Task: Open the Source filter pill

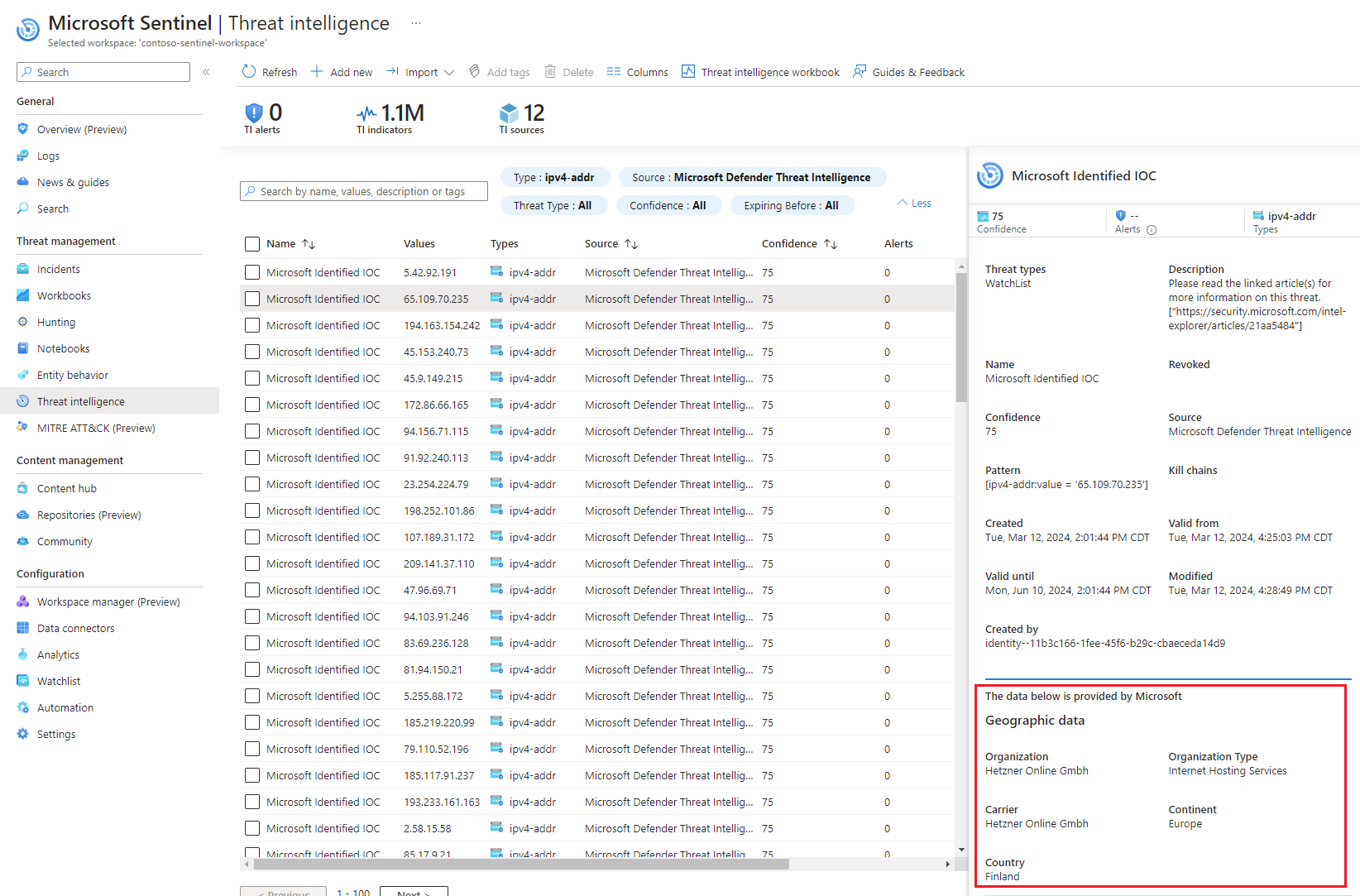Action: pos(751,177)
